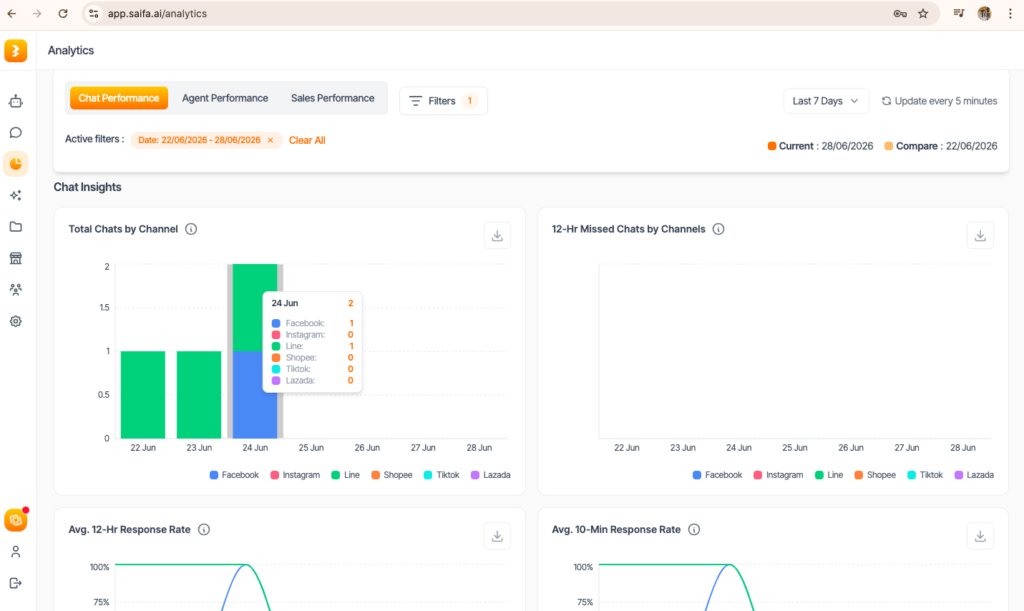This screenshot has height=611, width=1024.
Task: Toggle Line legend in Total Chats chart
Action: pyautogui.click(x=345, y=475)
